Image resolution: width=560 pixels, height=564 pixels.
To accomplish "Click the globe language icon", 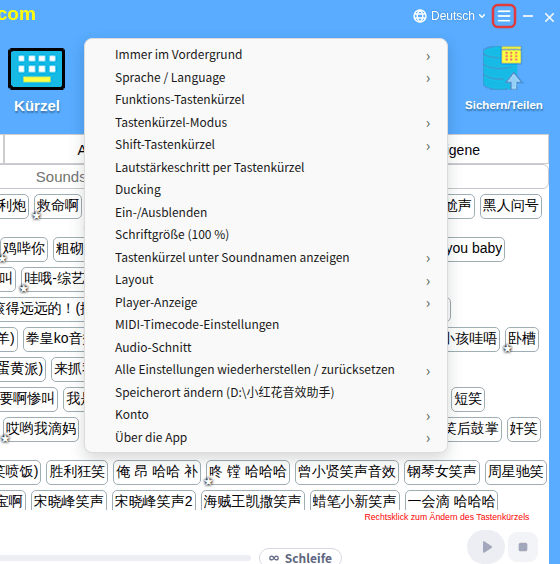I will [420, 16].
